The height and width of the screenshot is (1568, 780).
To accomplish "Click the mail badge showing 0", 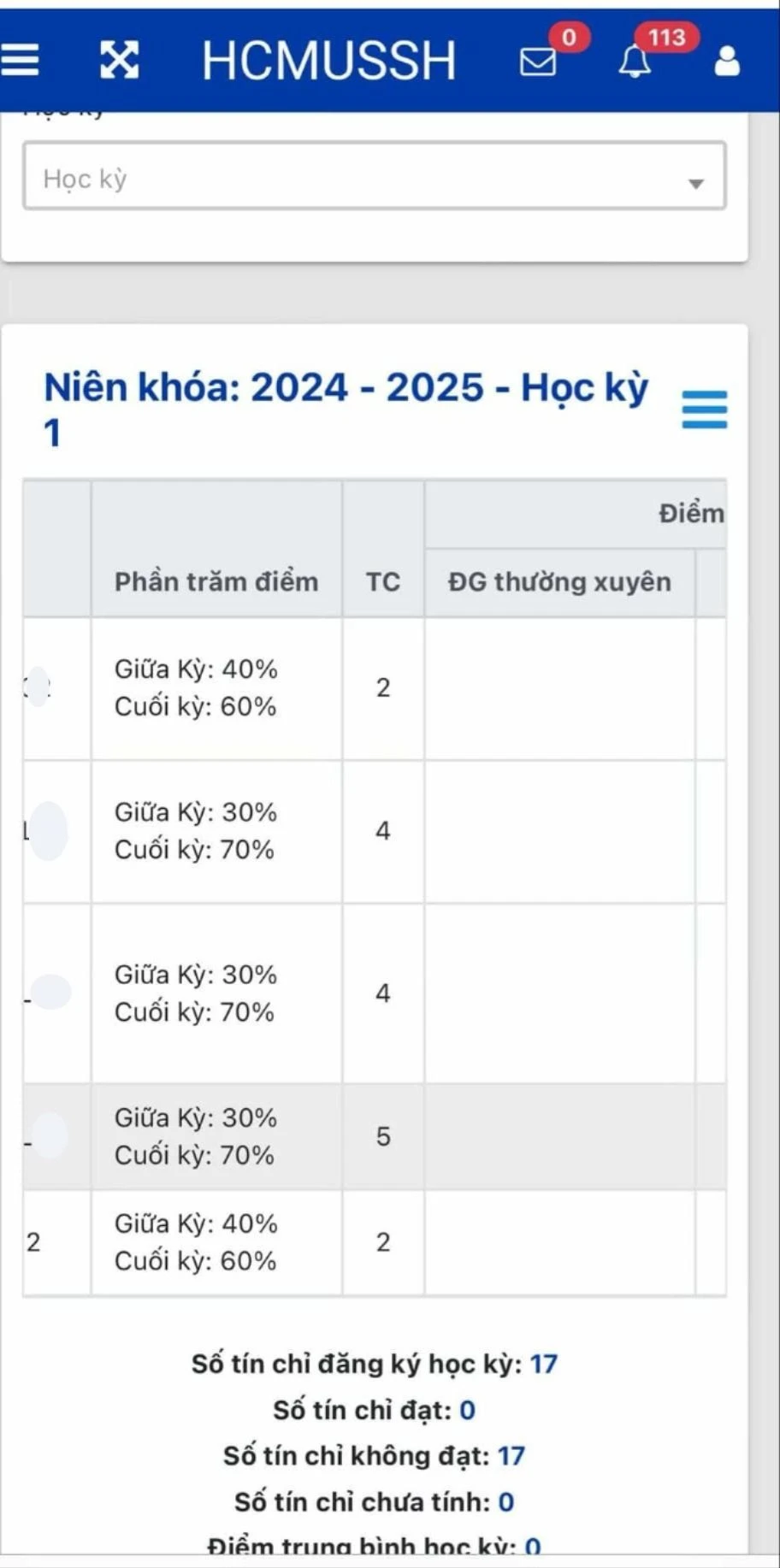I will (569, 38).
